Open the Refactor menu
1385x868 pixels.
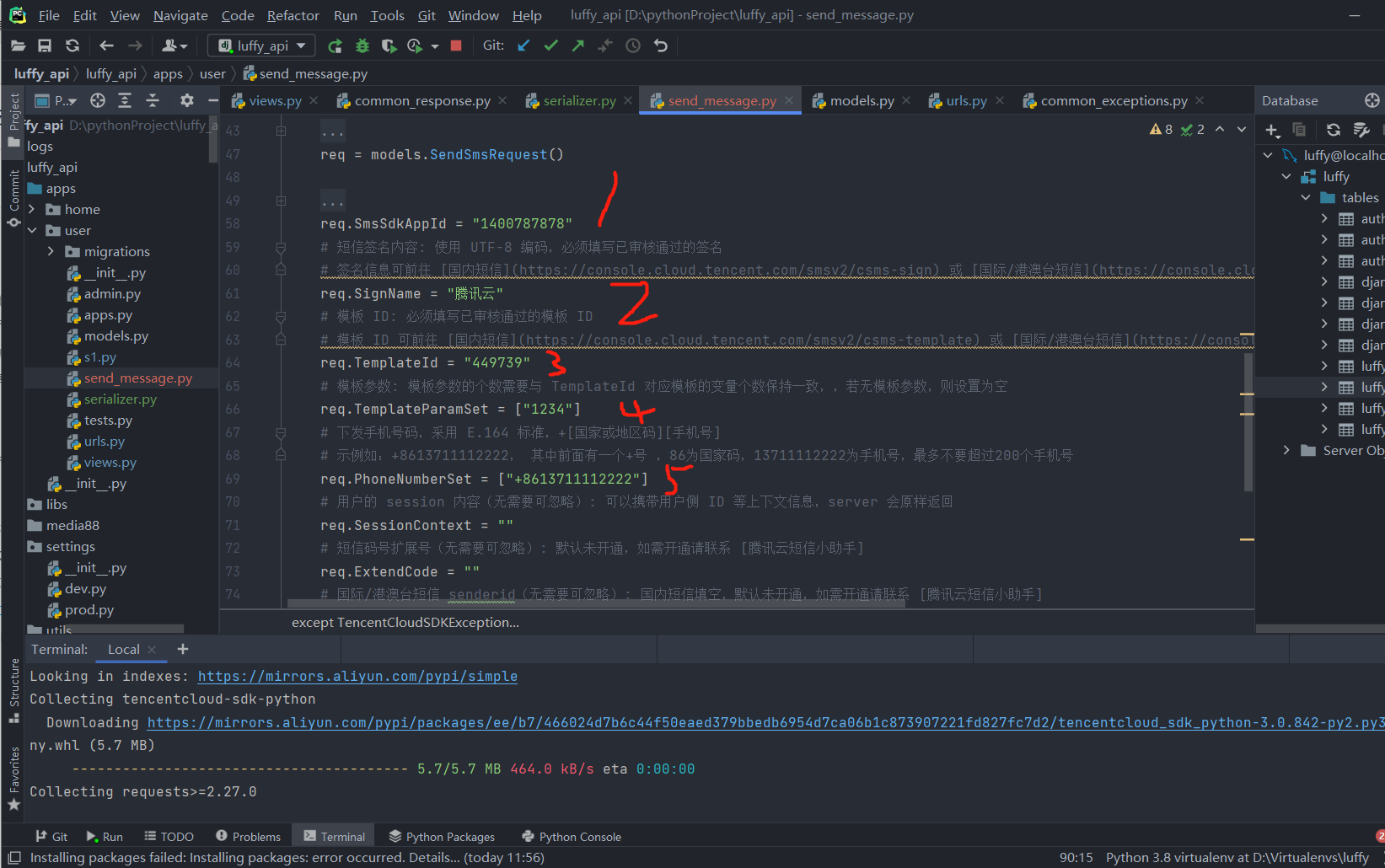pos(293,15)
